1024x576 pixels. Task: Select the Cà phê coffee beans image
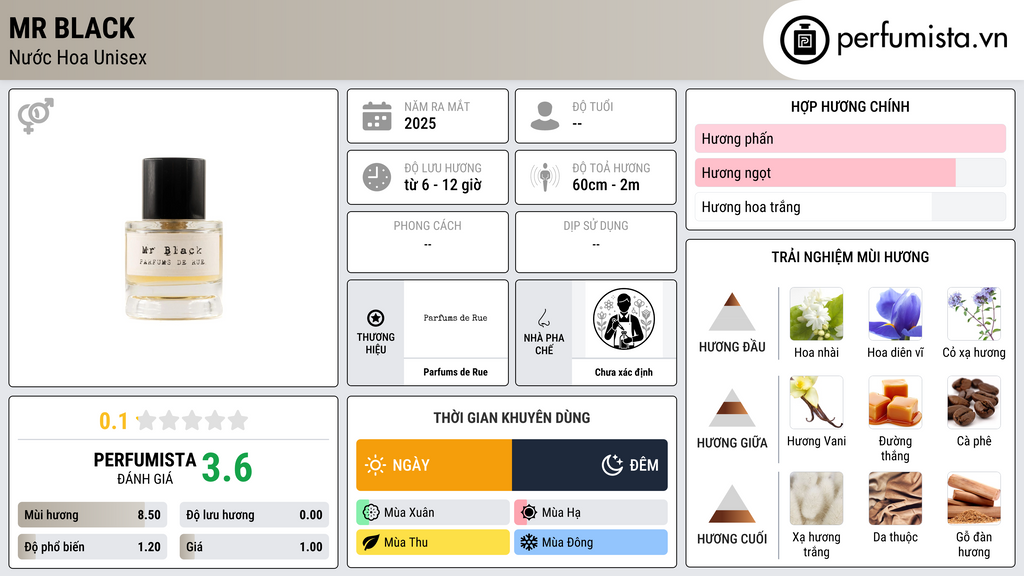[974, 402]
